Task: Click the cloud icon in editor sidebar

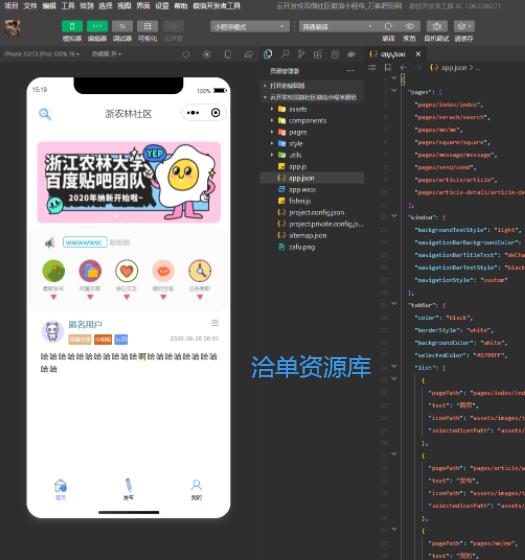Action: coord(351,54)
